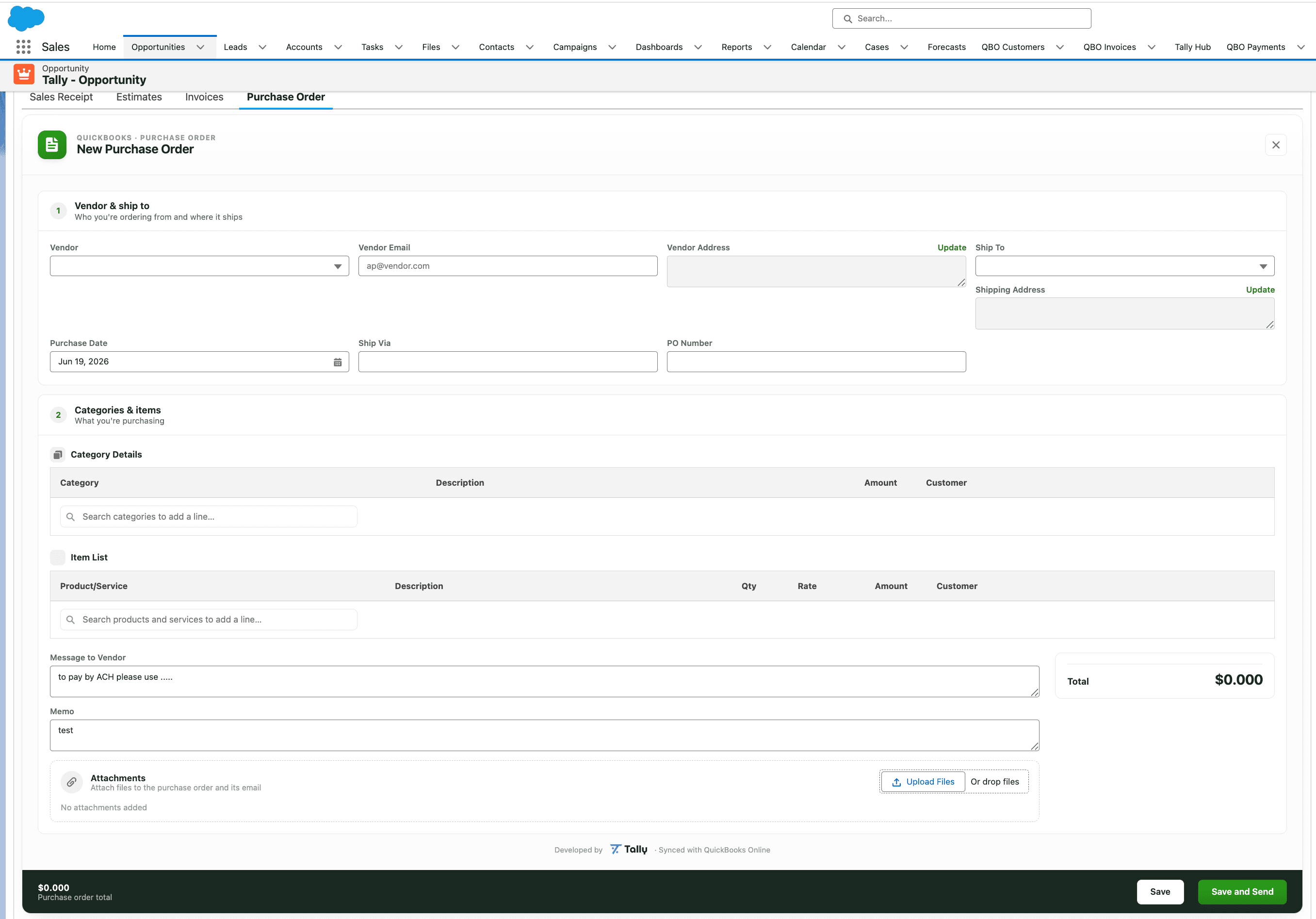Click the Tally - Opportunity title
This screenshot has width=1316, height=919.
coord(94,80)
